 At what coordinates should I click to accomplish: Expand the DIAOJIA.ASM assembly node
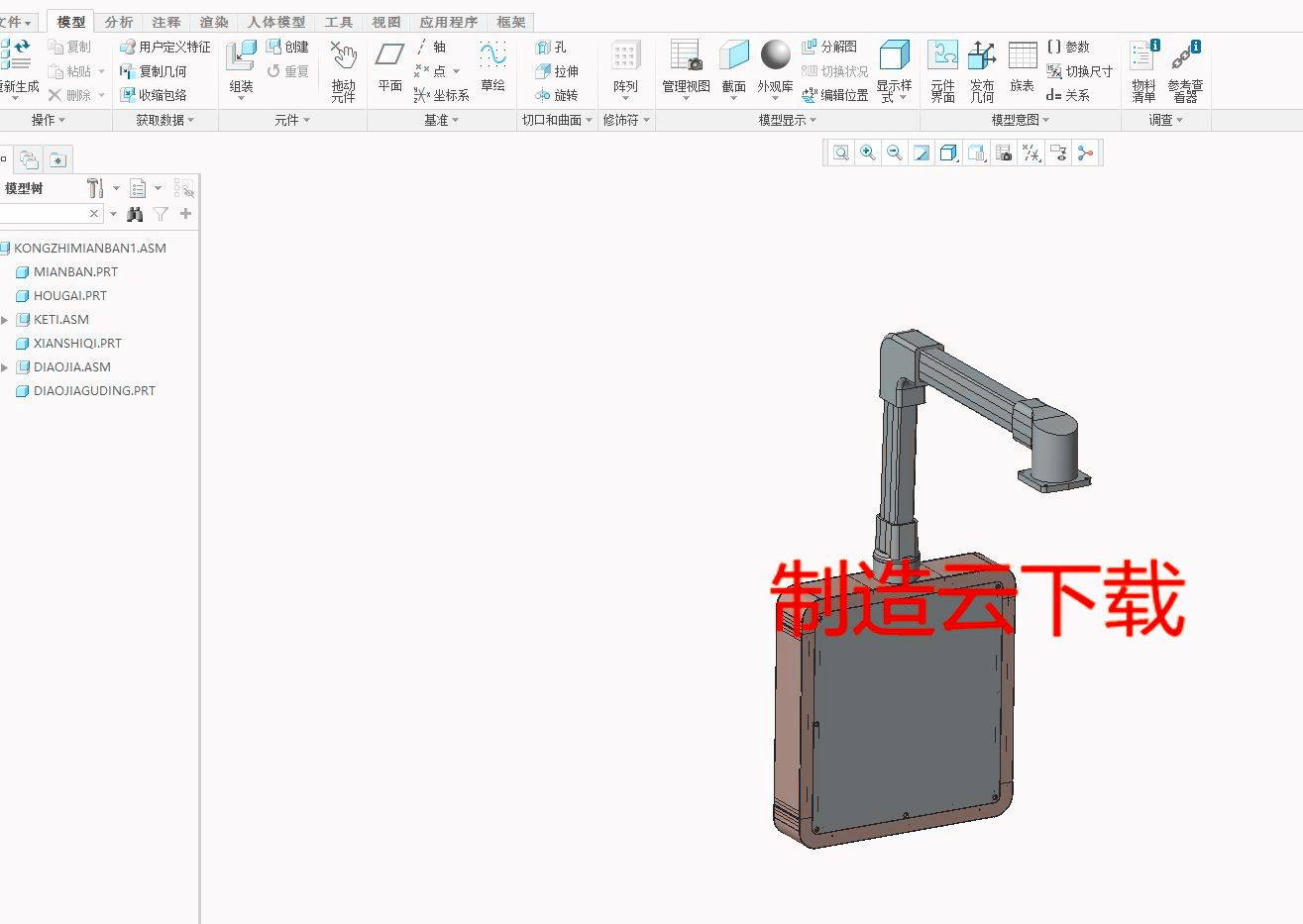tap(7, 366)
